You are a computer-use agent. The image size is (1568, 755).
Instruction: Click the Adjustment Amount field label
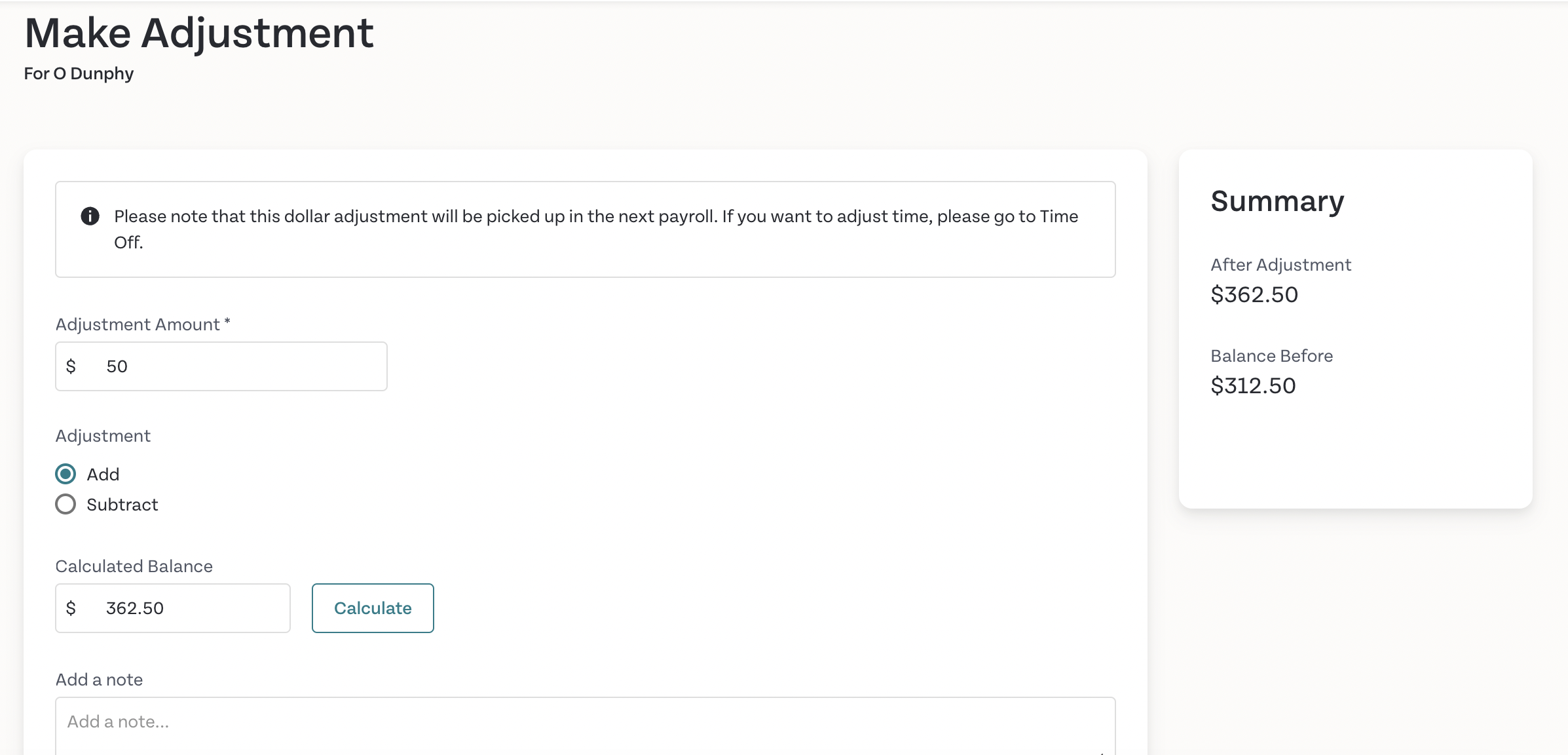click(x=143, y=324)
